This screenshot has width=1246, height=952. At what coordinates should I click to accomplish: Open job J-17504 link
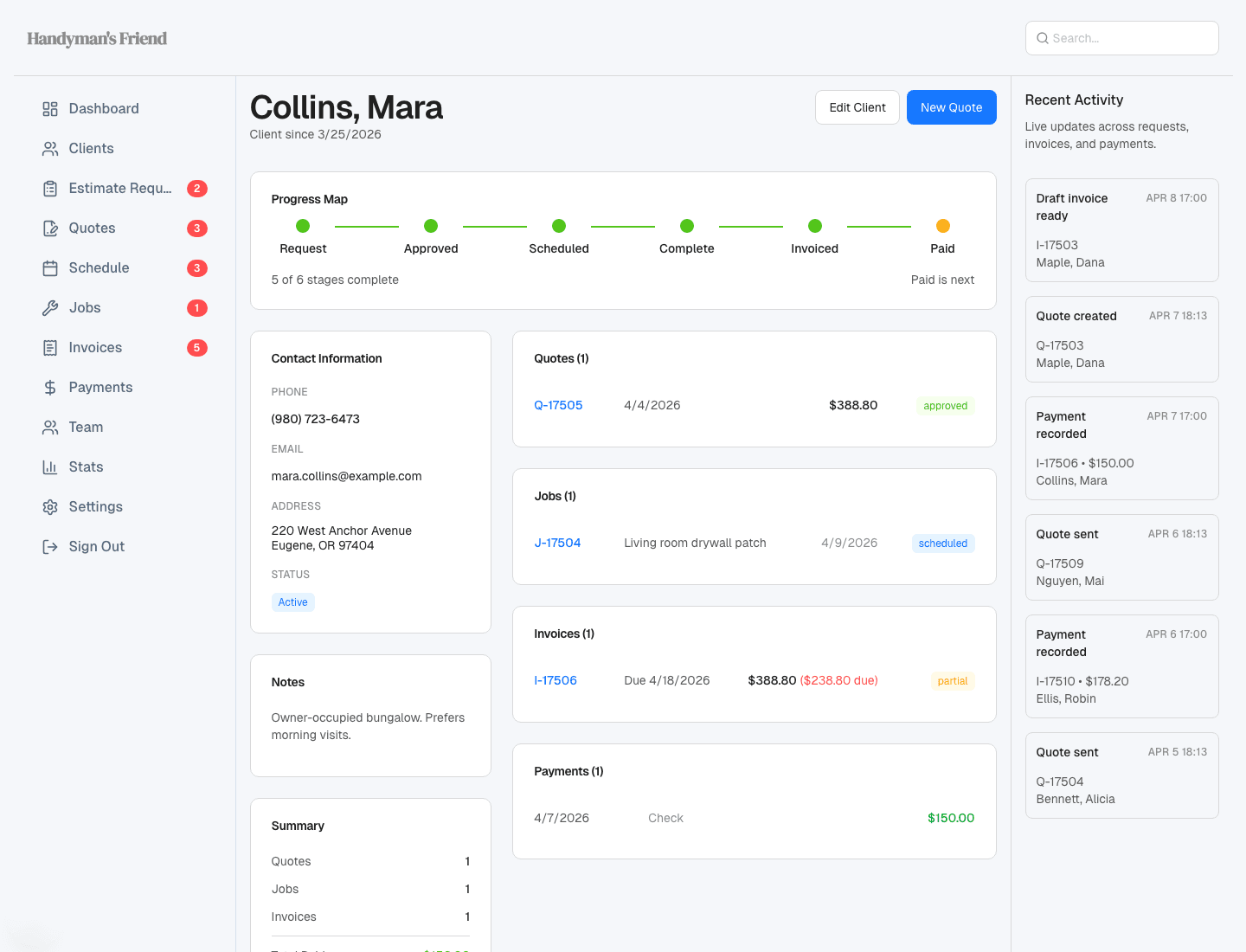[557, 543]
